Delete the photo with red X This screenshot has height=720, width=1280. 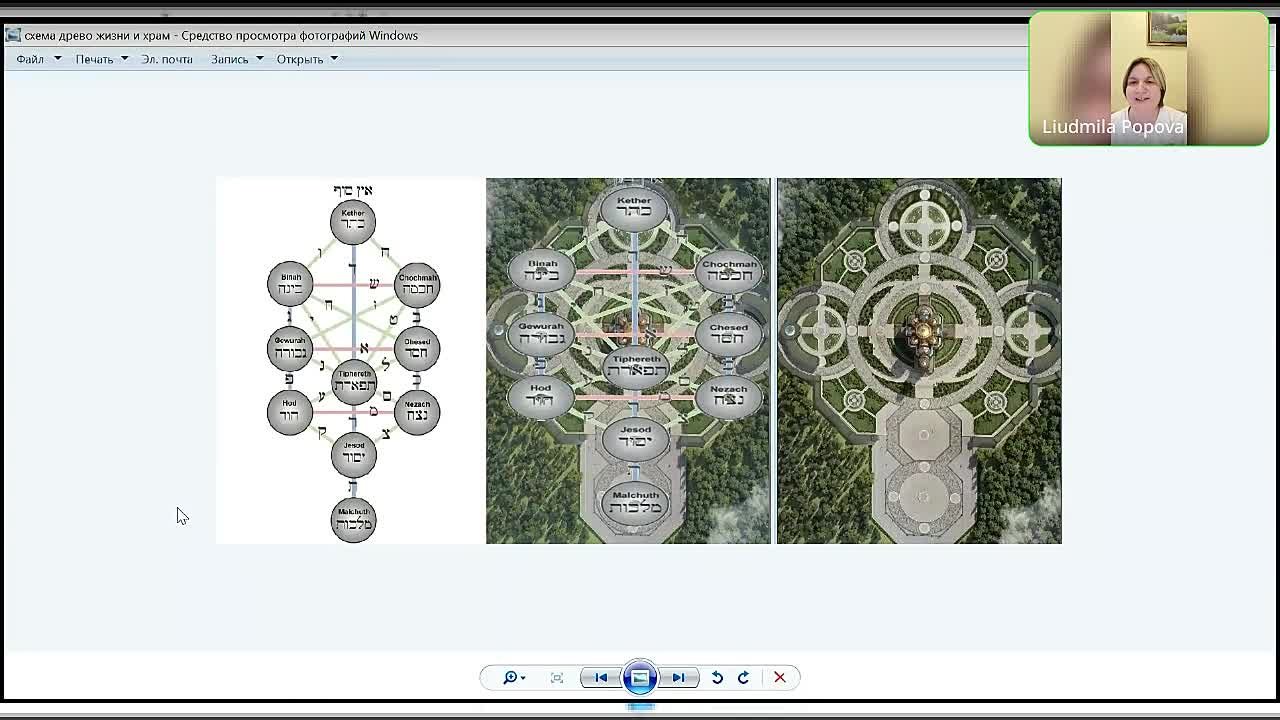pyautogui.click(x=780, y=677)
